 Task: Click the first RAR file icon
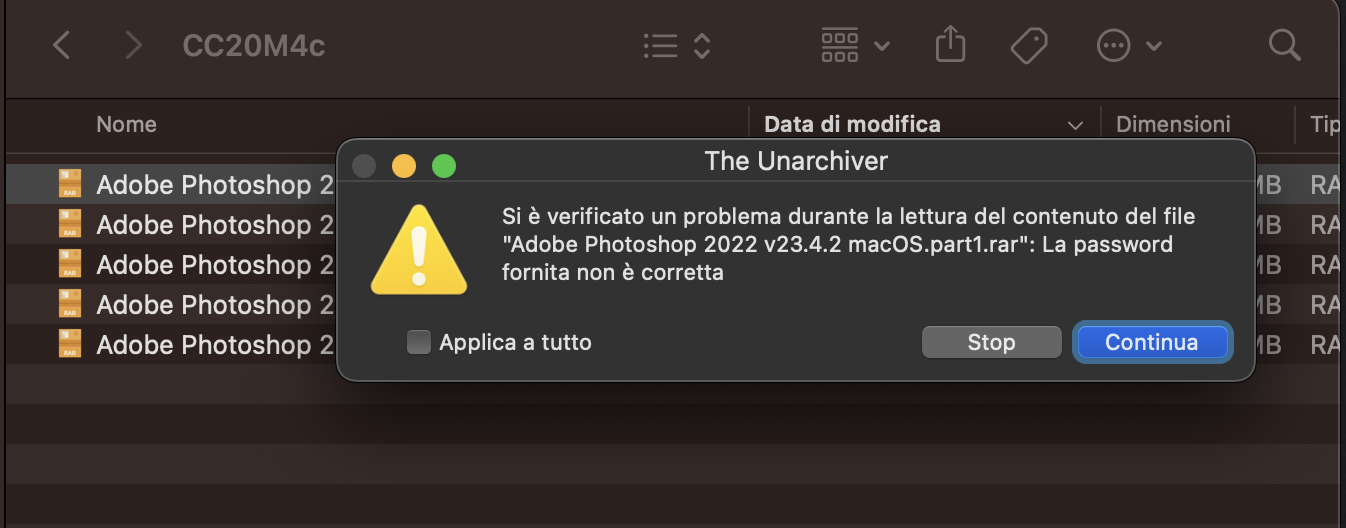[70, 184]
